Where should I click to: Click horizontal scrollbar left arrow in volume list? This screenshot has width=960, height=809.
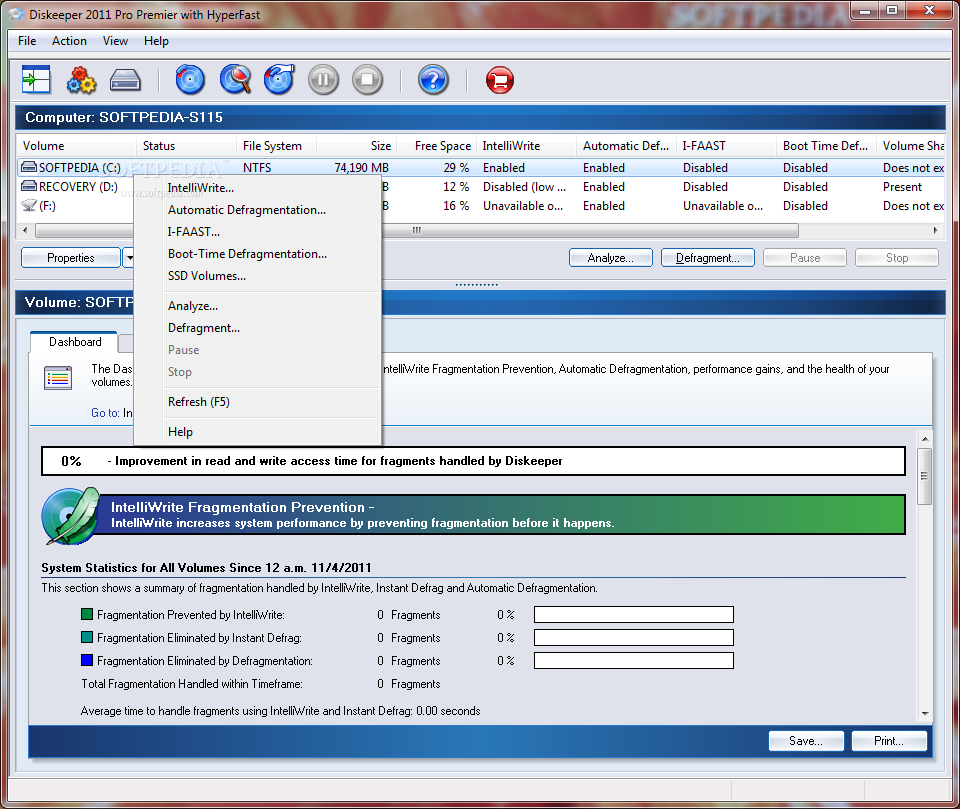(x=24, y=230)
